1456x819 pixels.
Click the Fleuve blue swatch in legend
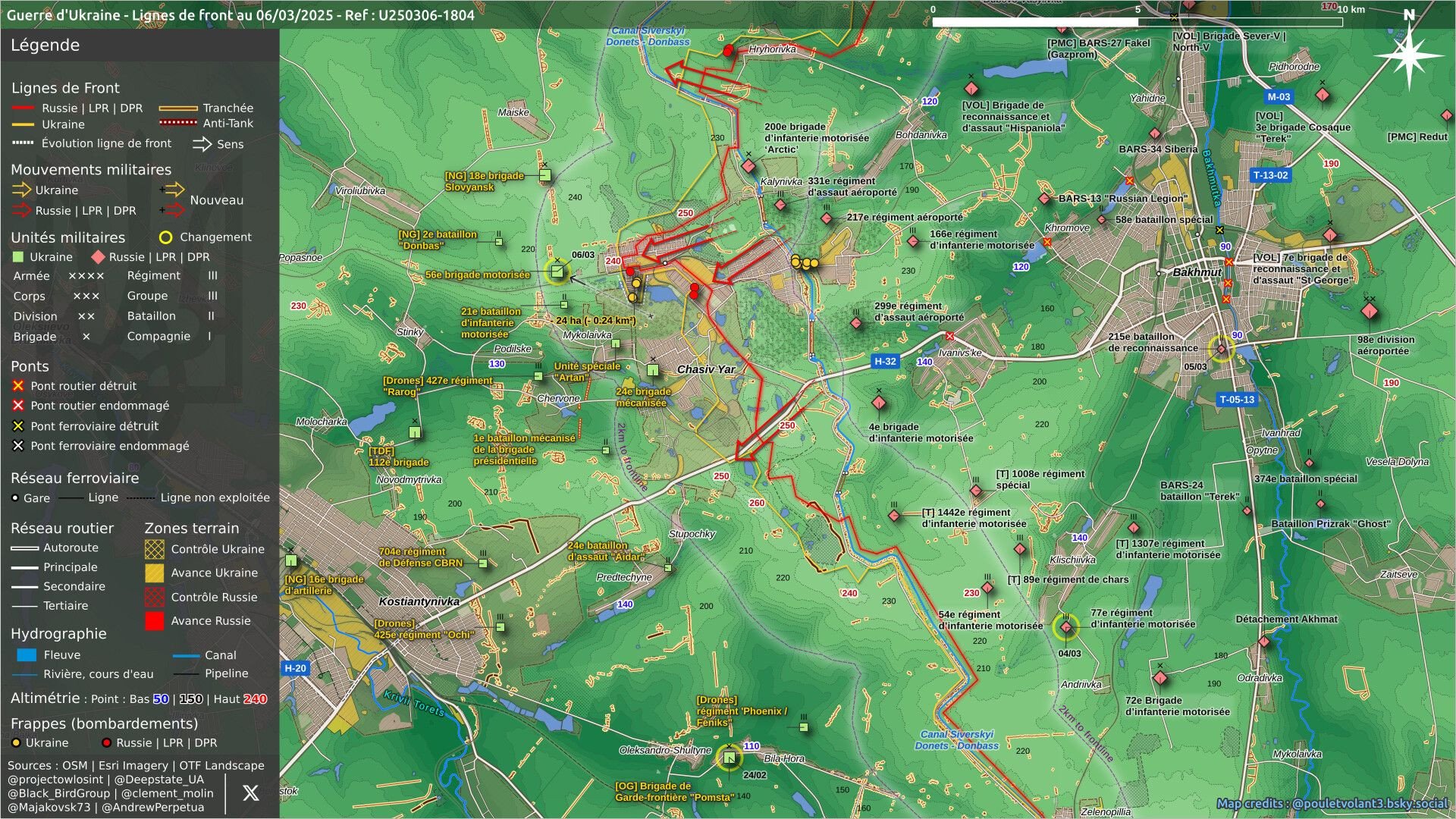click(27, 654)
